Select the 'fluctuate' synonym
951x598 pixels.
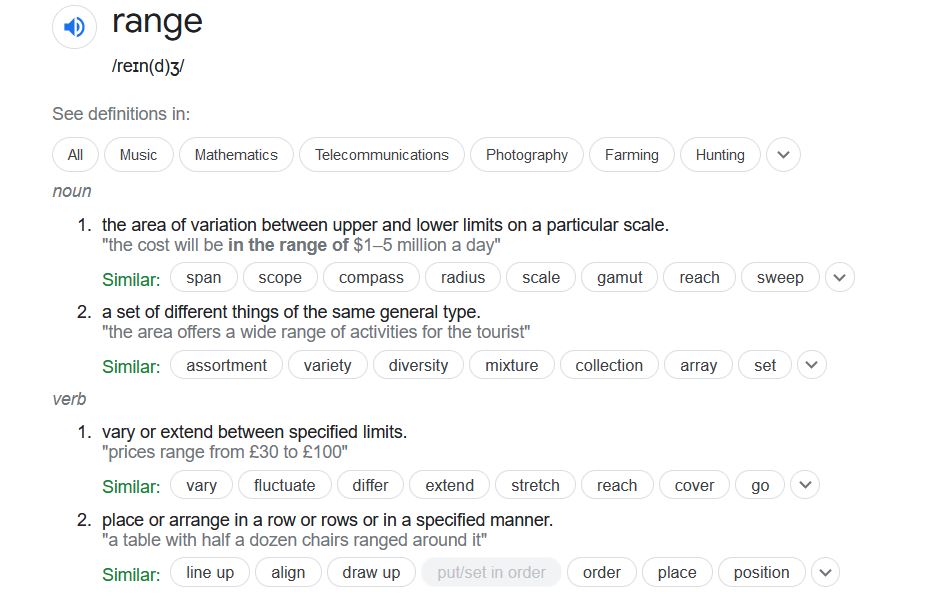285,486
